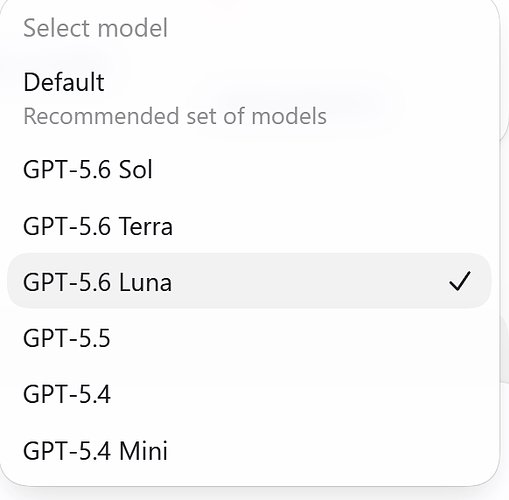
Task: Pick GPT-5.5 as the model
Action: click(249, 338)
